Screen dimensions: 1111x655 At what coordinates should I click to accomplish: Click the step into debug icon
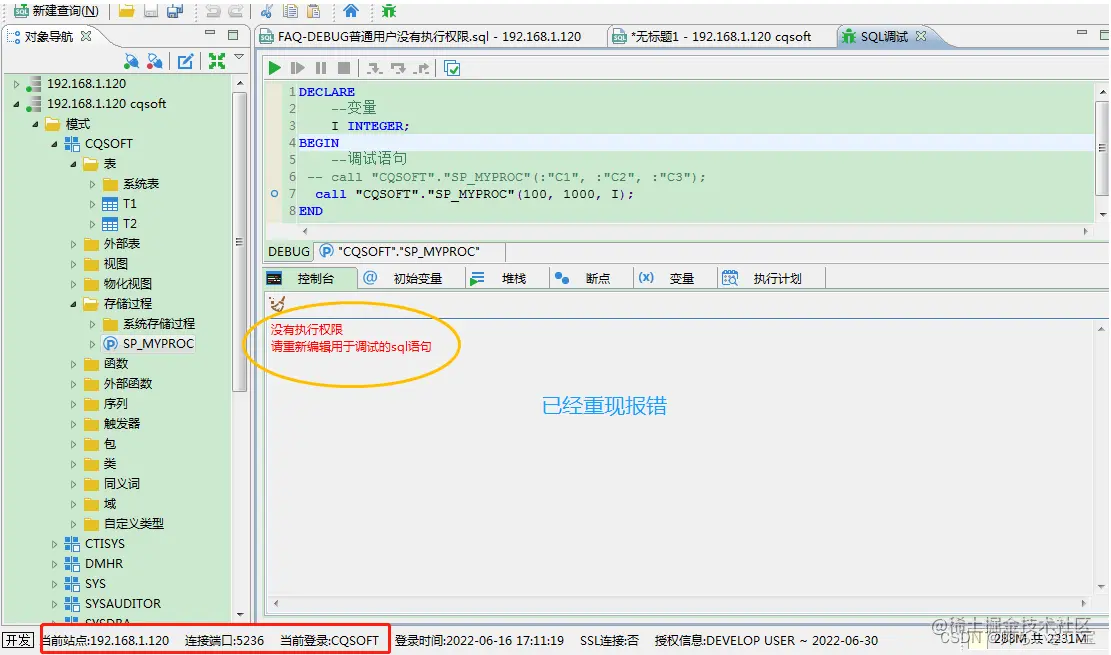pyautogui.click(x=375, y=67)
